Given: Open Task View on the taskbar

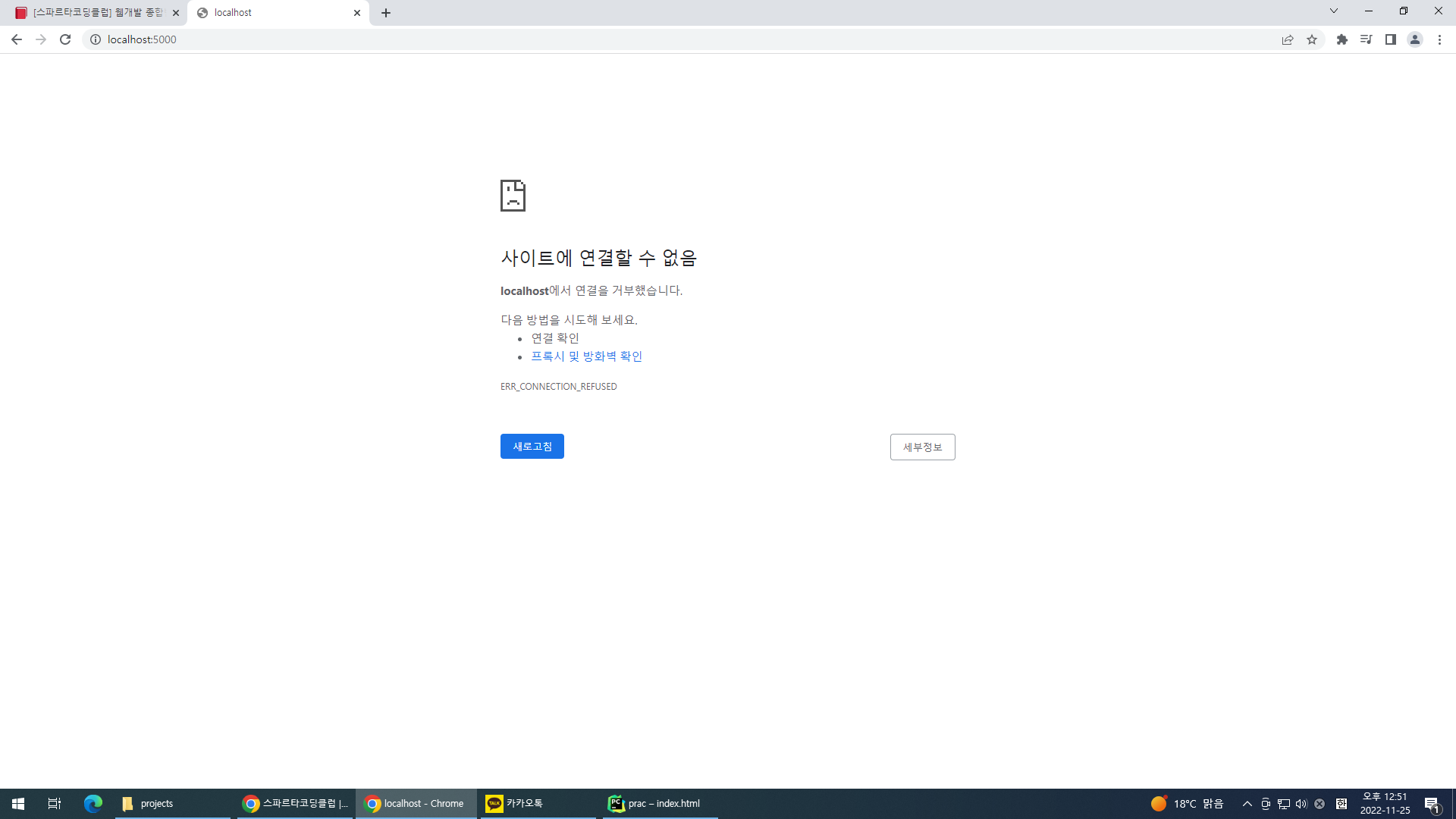Looking at the screenshot, I should 55,804.
